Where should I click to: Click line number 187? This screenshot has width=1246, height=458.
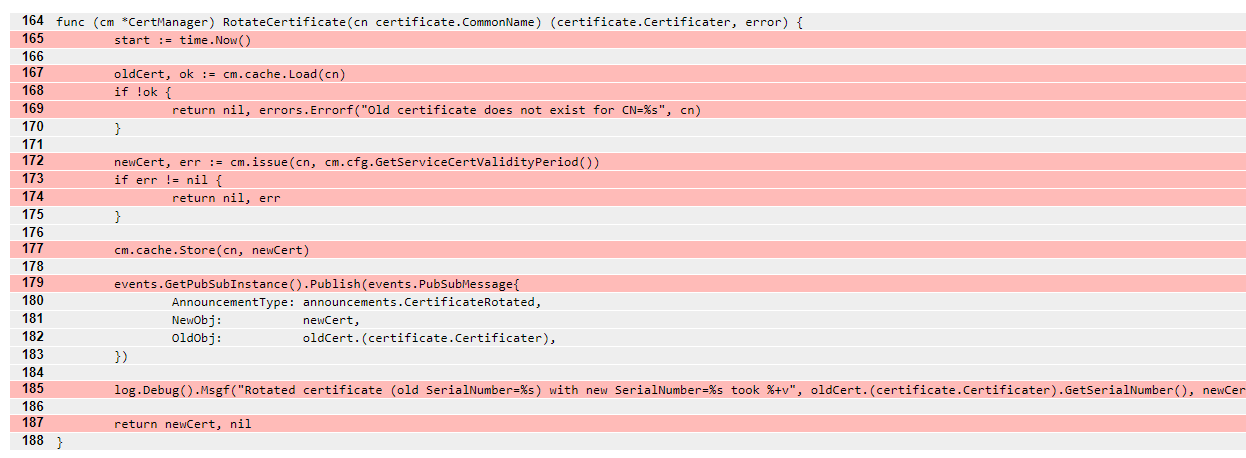point(32,424)
